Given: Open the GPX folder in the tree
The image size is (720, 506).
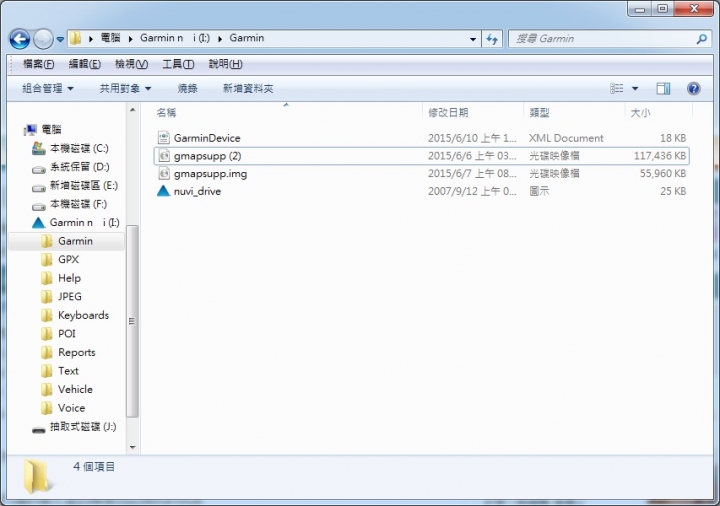Looking at the screenshot, I should tap(68, 259).
